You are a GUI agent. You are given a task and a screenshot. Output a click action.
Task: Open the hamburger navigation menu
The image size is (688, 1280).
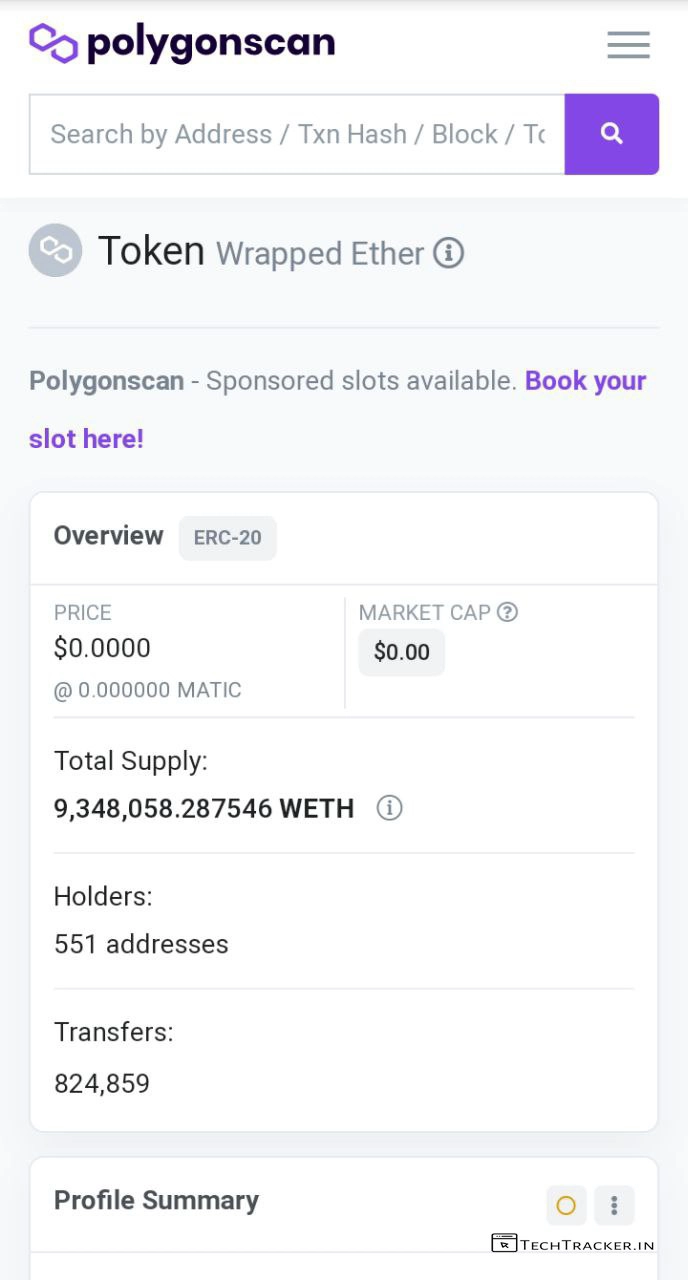point(628,45)
